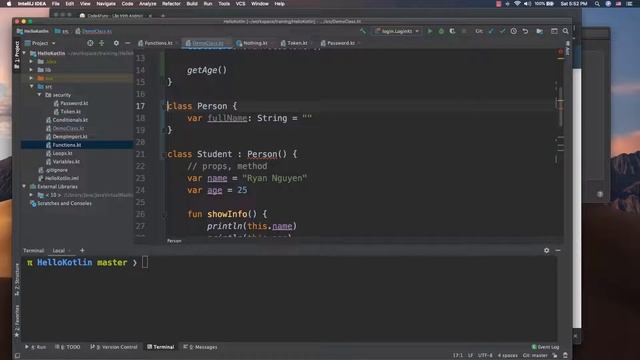Image resolution: width=640 pixels, height=360 pixels.
Task: Click UTF-8 encoding in status bar
Action: click(485, 356)
